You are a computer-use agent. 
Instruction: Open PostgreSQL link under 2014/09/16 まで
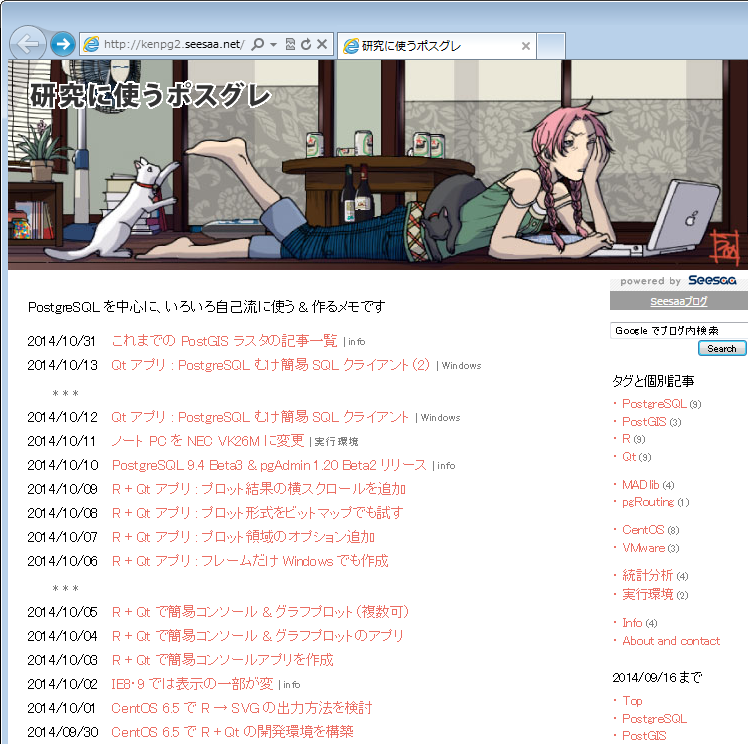tap(654, 719)
